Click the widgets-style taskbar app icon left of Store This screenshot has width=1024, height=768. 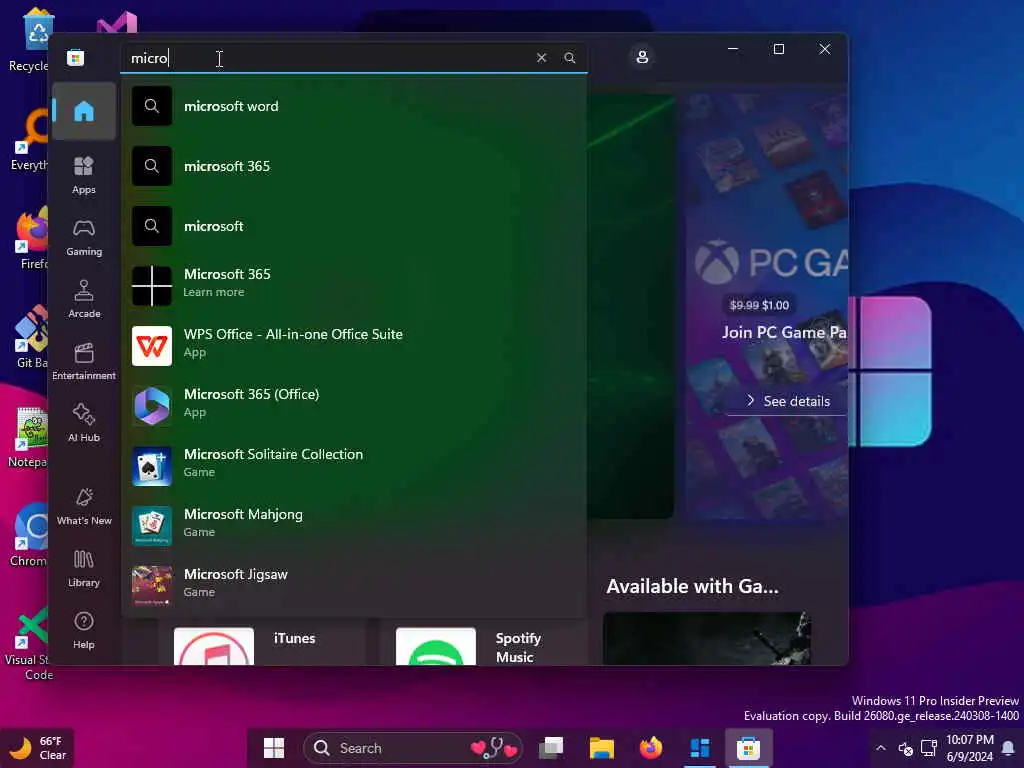699,748
